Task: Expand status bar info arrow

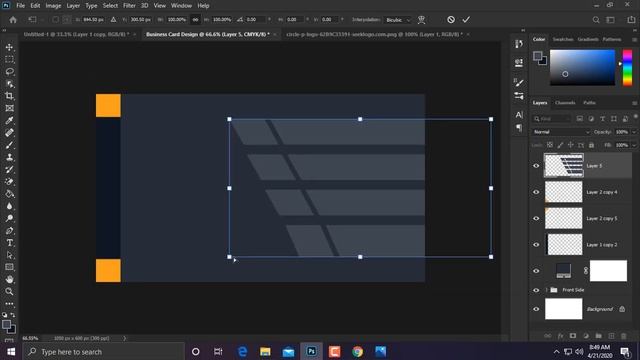Action: pyautogui.click(x=125, y=338)
